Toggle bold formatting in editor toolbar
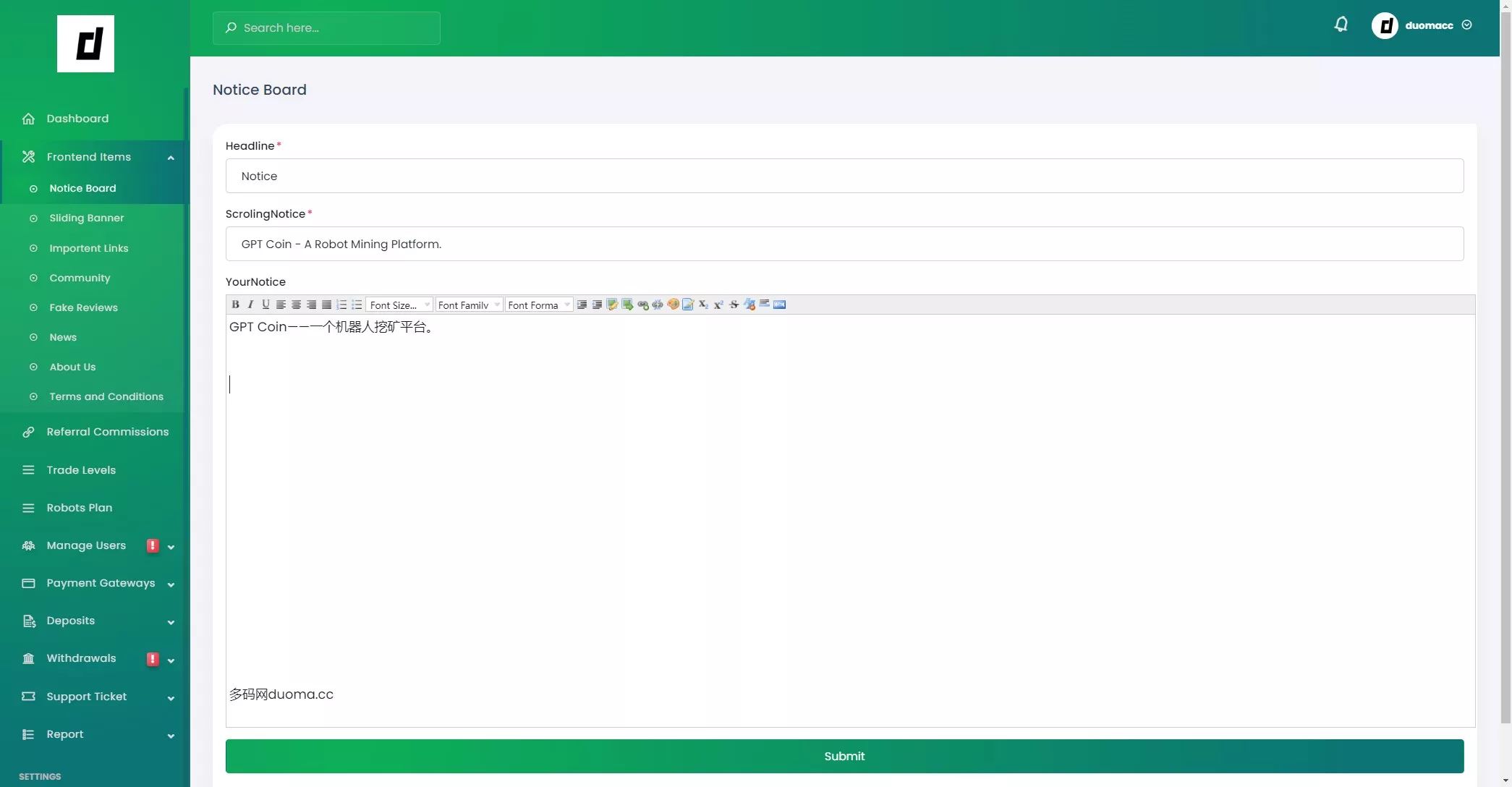The height and width of the screenshot is (787, 1512). (x=235, y=305)
